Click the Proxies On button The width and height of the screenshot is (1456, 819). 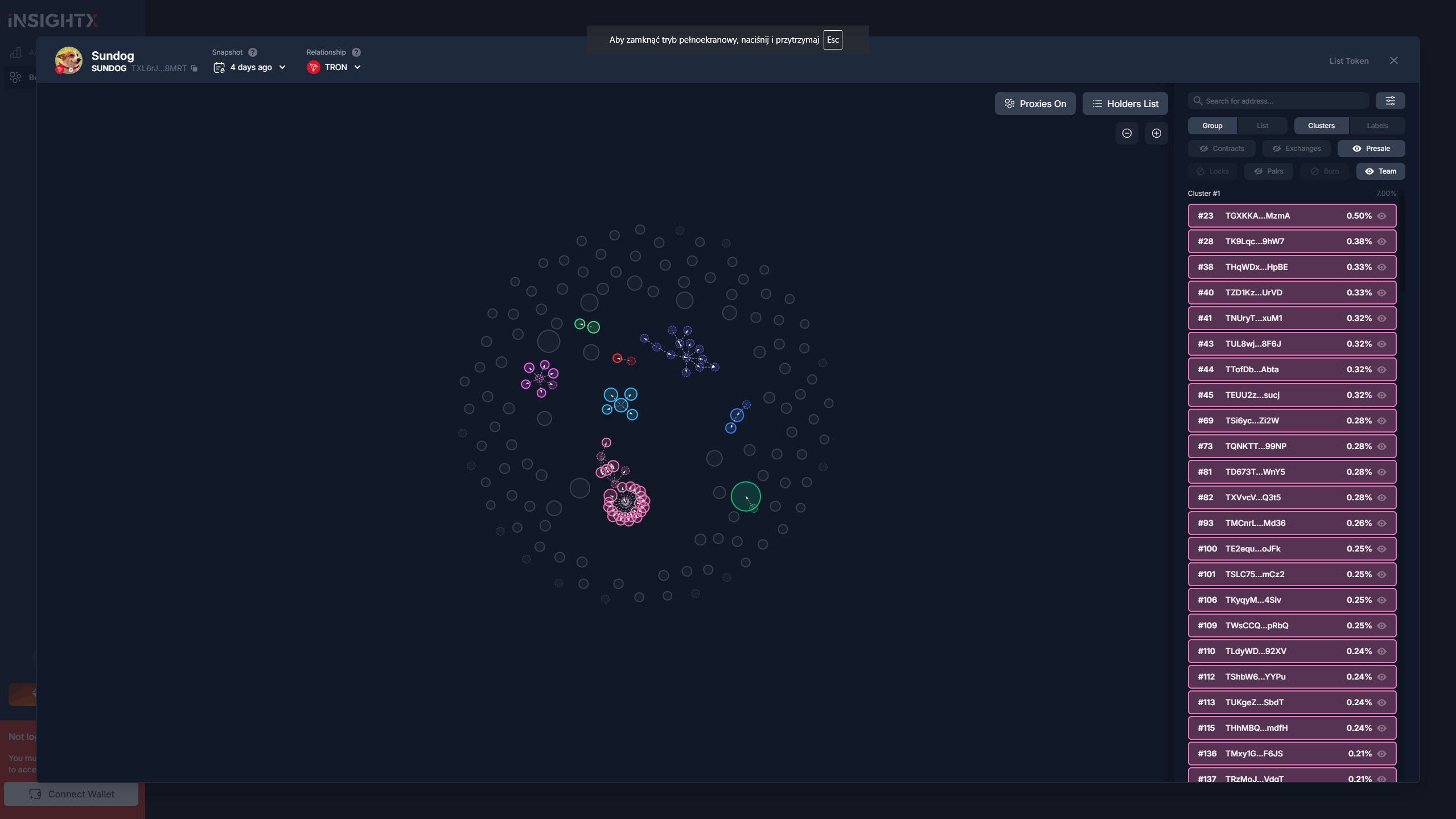pyautogui.click(x=1034, y=104)
